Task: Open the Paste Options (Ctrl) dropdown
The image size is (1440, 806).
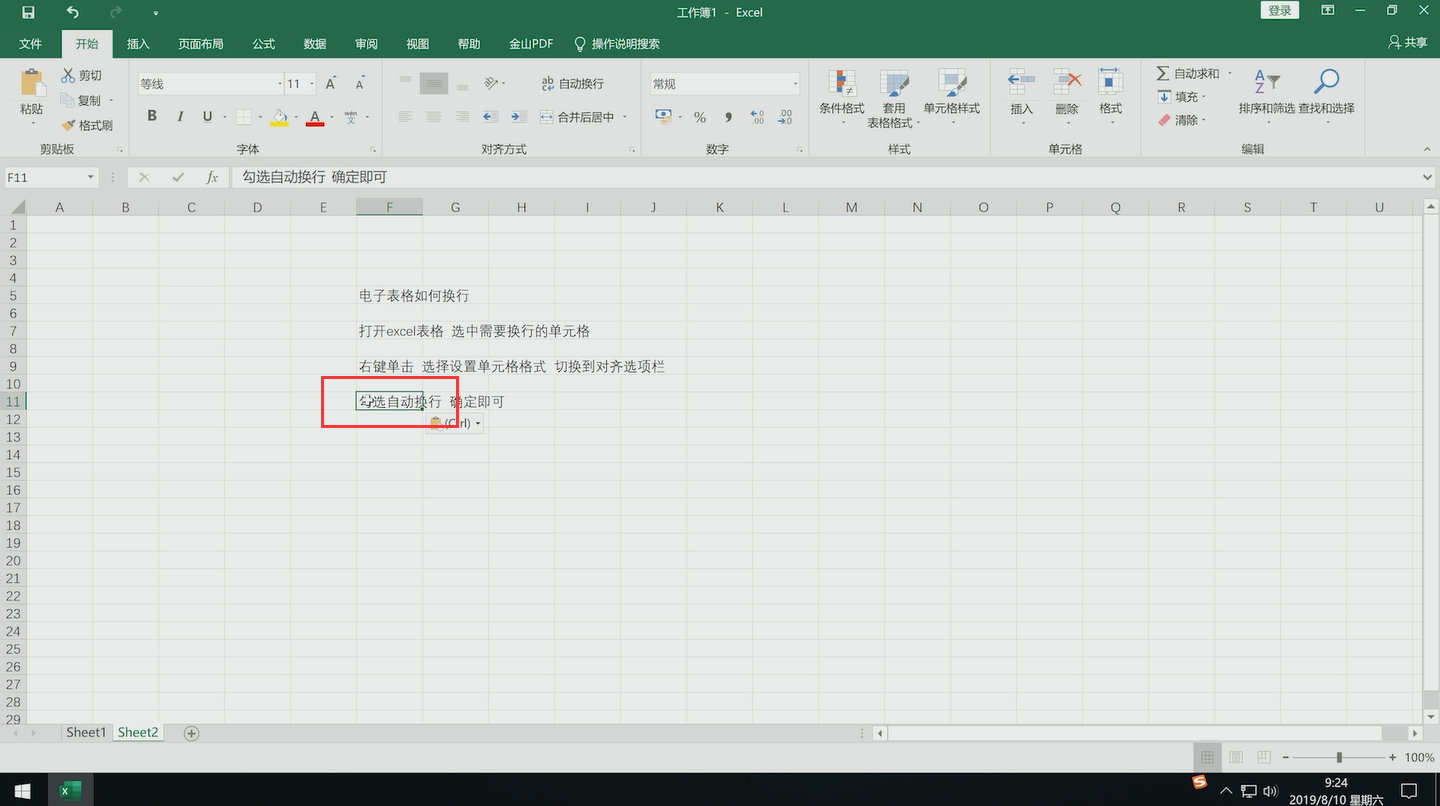Action: [455, 424]
